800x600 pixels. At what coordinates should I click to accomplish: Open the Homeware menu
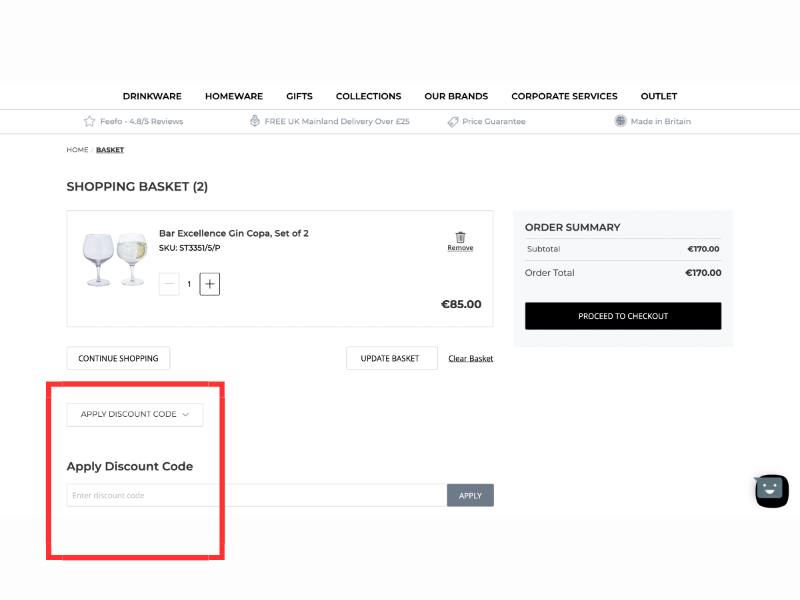click(x=234, y=96)
